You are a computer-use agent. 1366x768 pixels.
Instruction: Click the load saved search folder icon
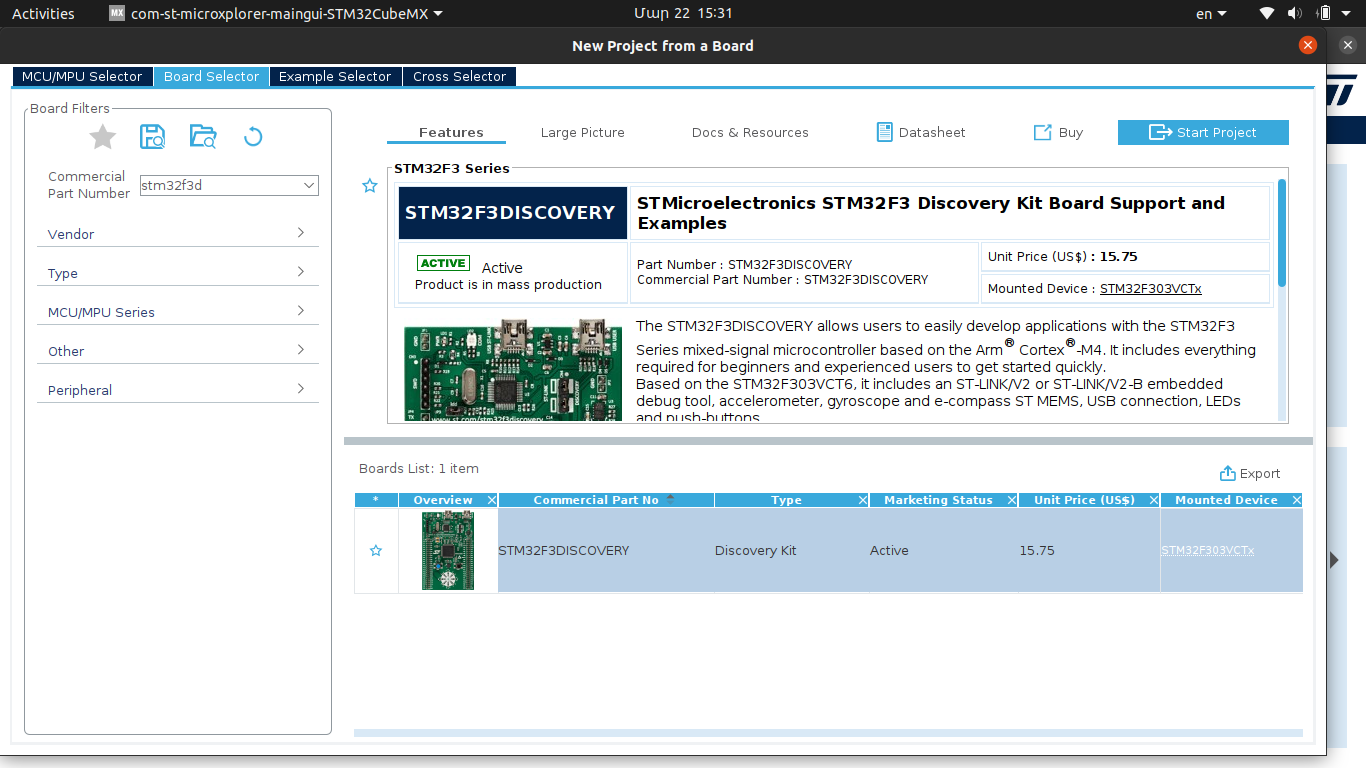click(x=203, y=137)
